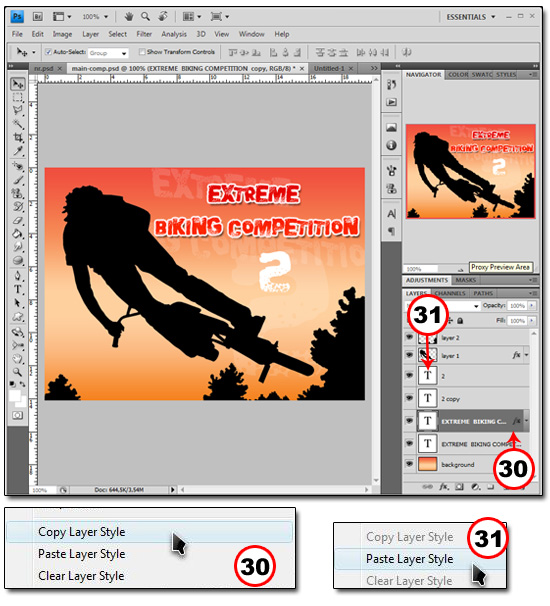Click the layer style fx button at panel bottom

(x=443, y=487)
